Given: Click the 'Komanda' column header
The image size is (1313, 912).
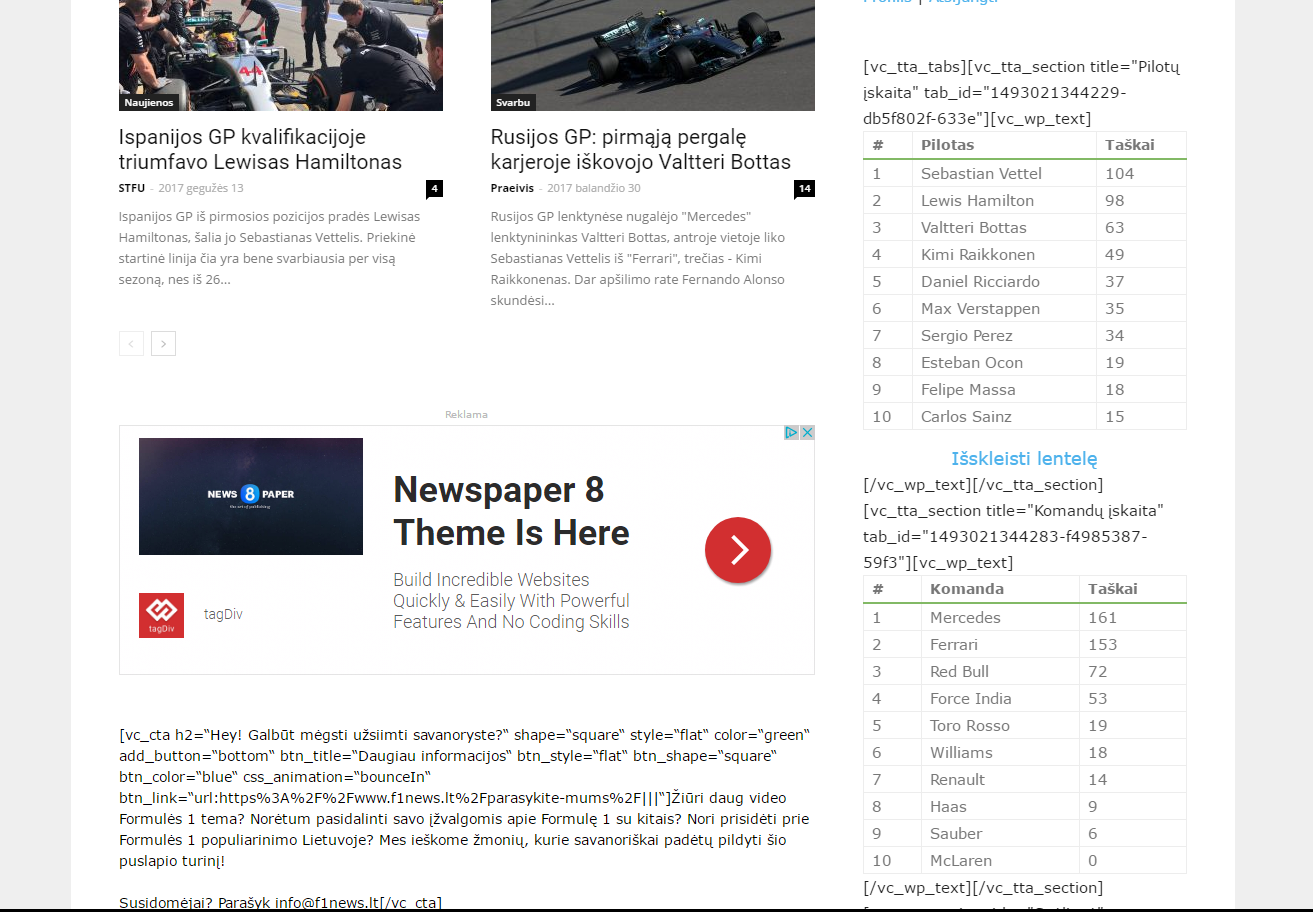Looking at the screenshot, I should (967, 589).
